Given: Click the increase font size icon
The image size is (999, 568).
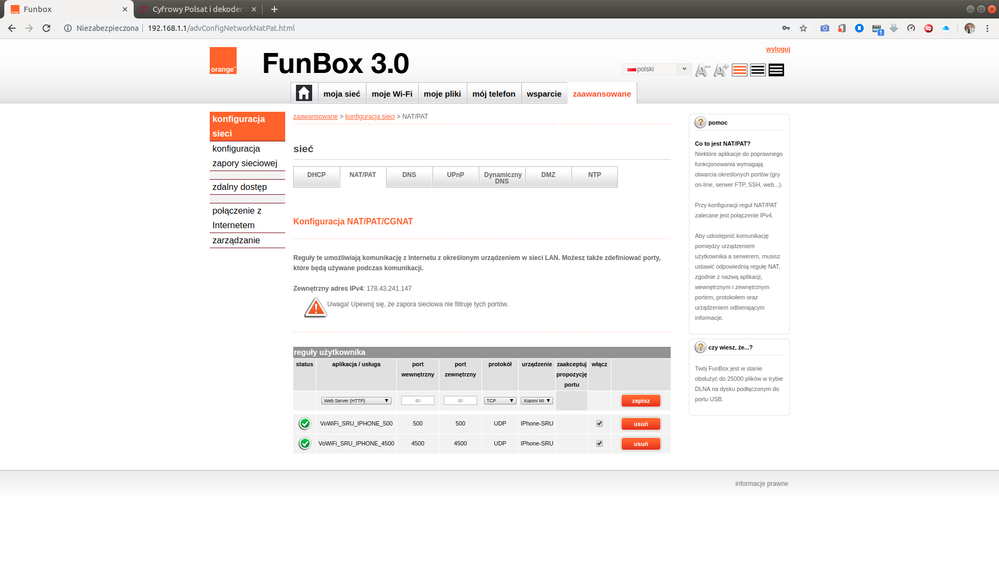Looking at the screenshot, I should click(721, 70).
